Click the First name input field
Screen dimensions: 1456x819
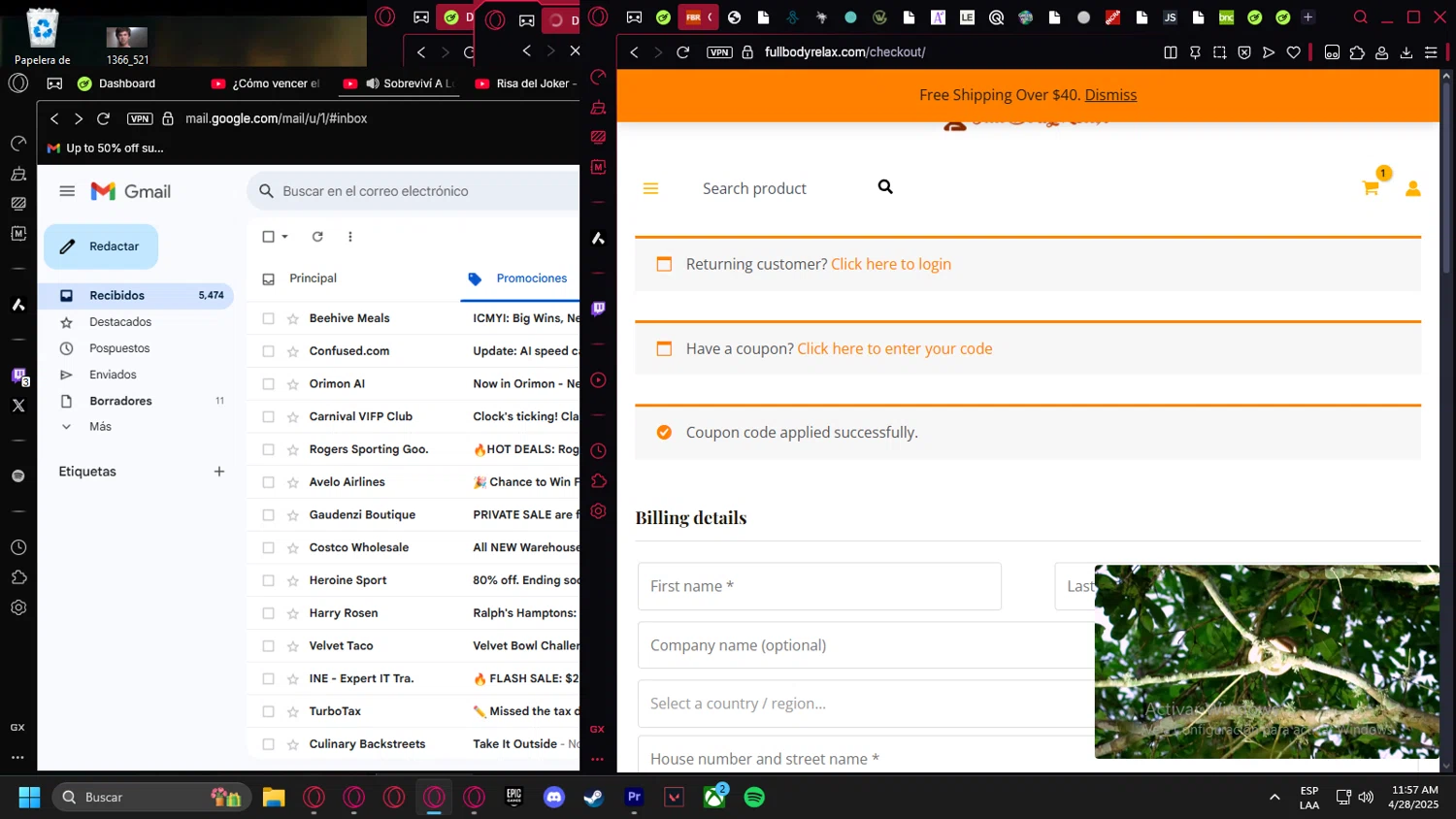(x=819, y=586)
